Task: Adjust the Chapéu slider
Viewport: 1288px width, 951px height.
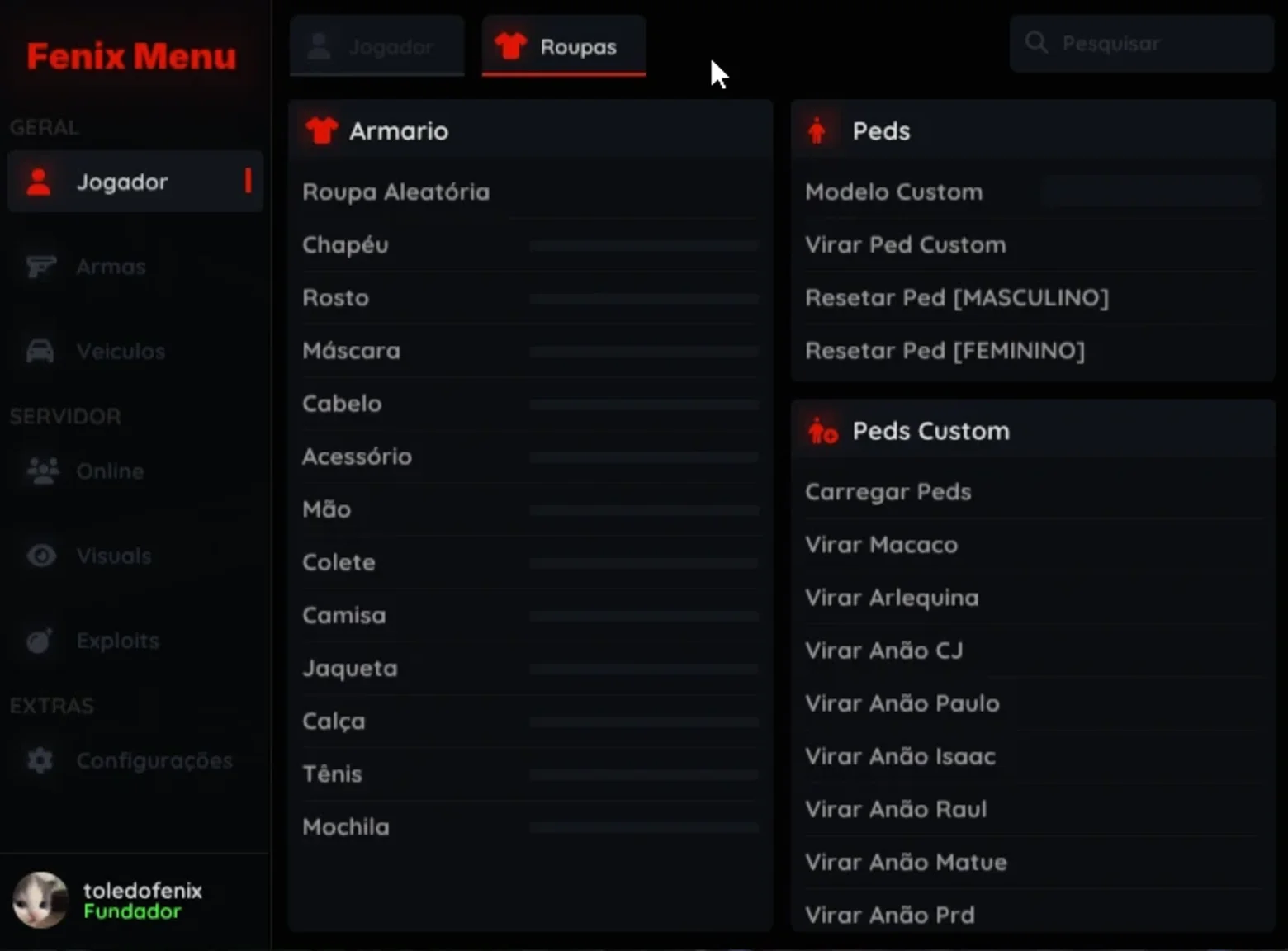Action: [x=644, y=245]
